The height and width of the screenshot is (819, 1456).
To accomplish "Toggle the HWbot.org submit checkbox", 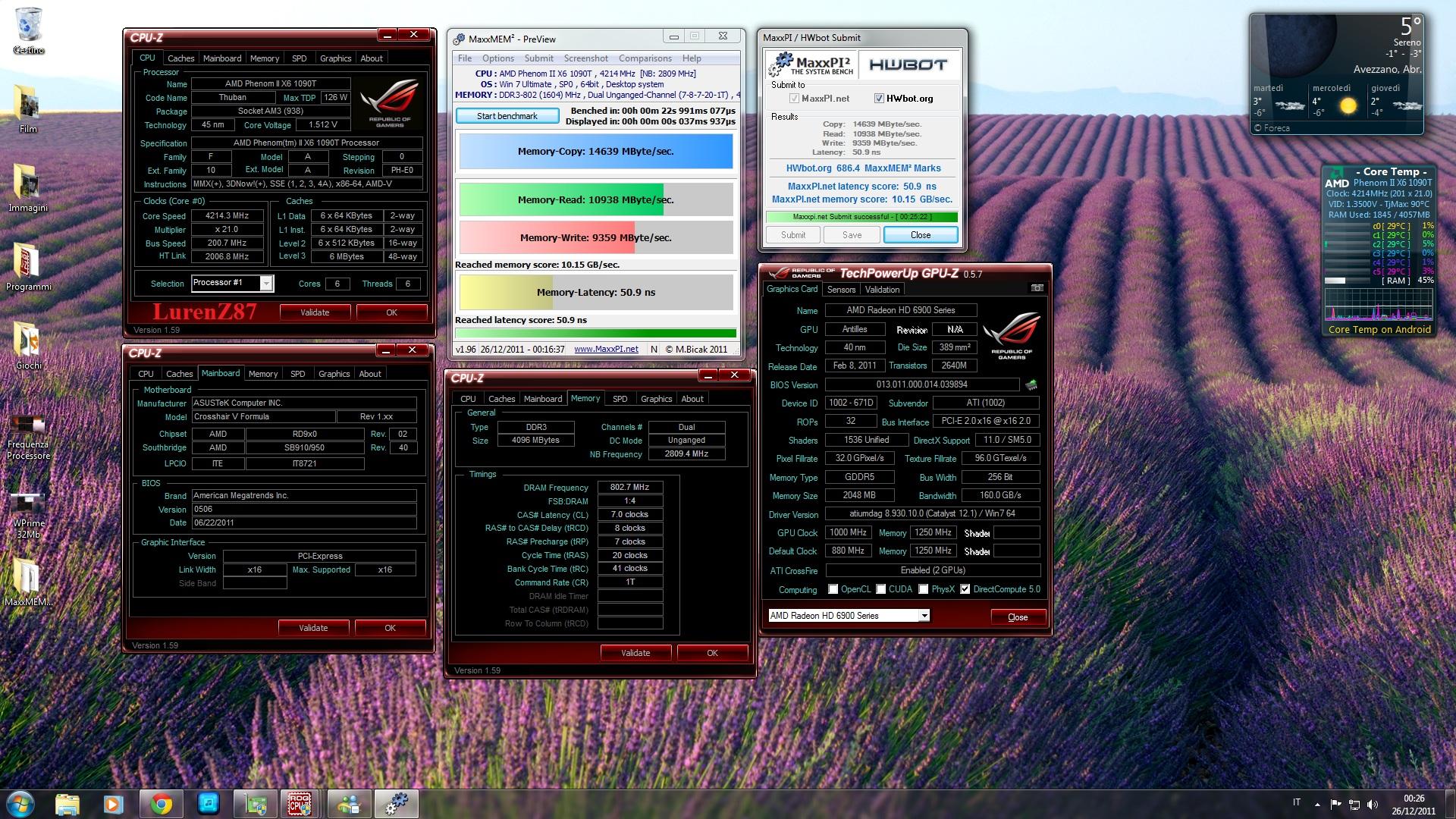I will pos(879,99).
